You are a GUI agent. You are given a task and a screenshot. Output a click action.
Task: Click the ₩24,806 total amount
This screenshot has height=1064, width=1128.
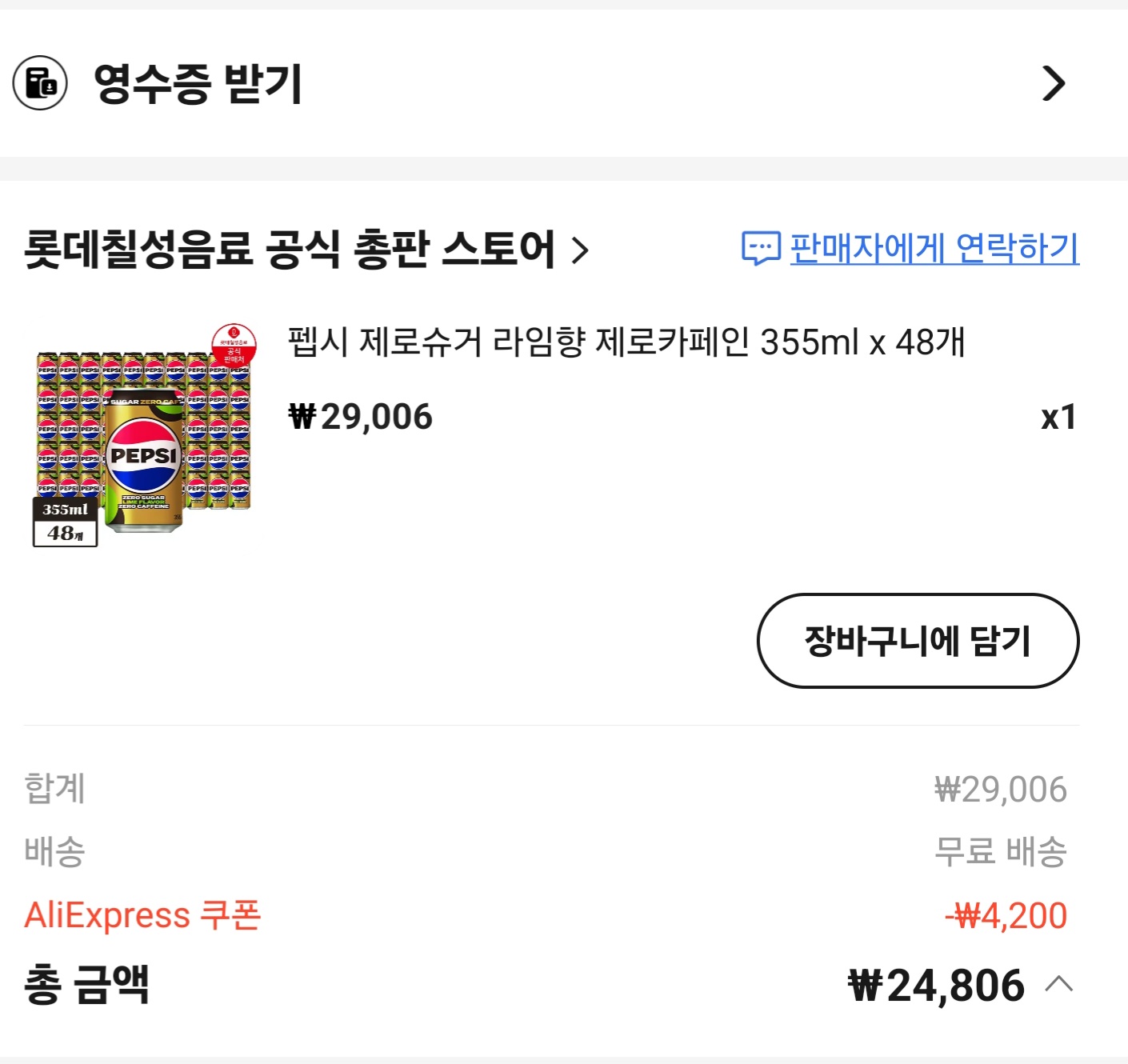(936, 986)
